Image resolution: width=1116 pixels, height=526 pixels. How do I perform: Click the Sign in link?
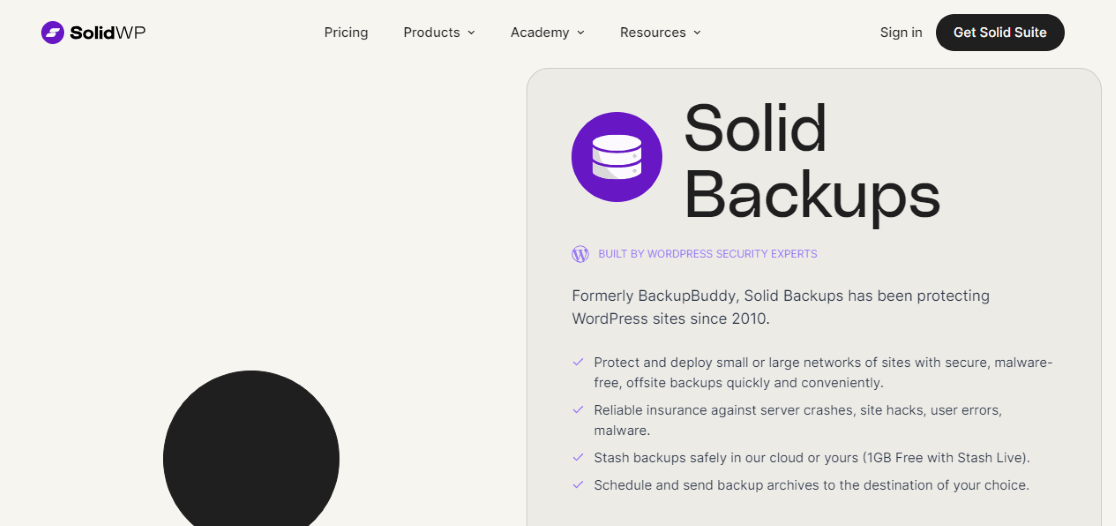[901, 33]
